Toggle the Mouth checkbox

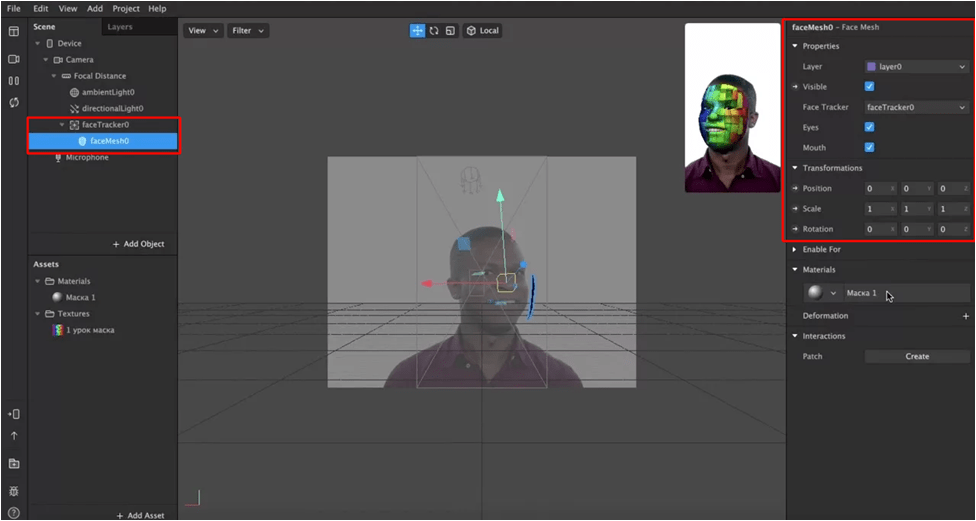point(869,147)
